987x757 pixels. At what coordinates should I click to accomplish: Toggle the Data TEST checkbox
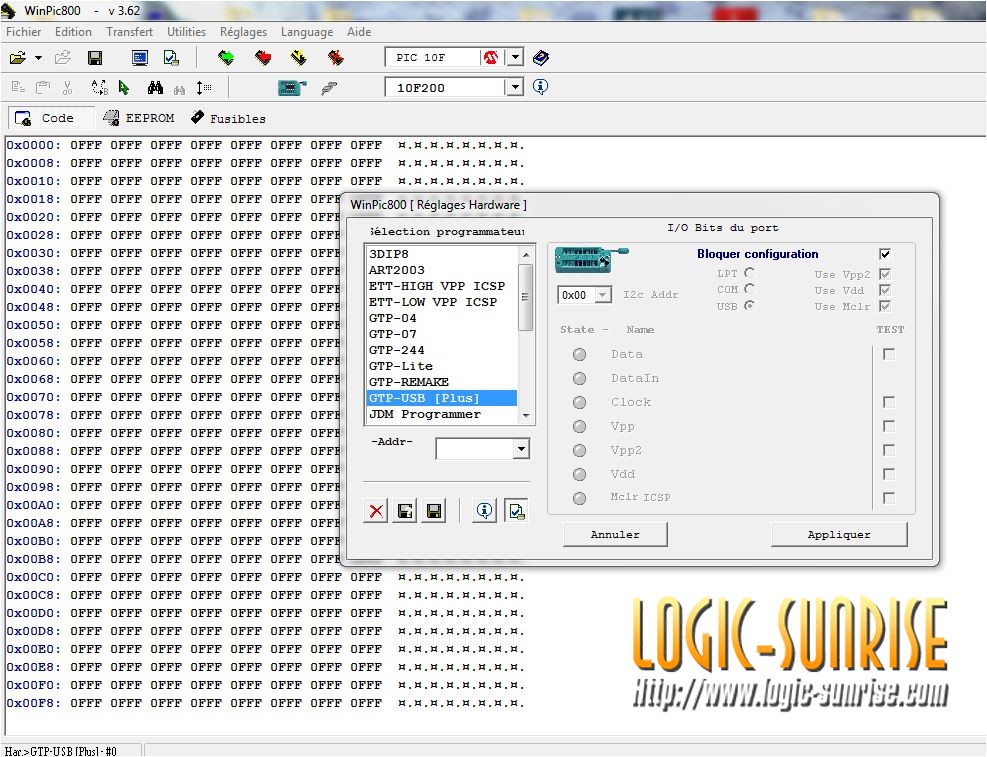888,354
